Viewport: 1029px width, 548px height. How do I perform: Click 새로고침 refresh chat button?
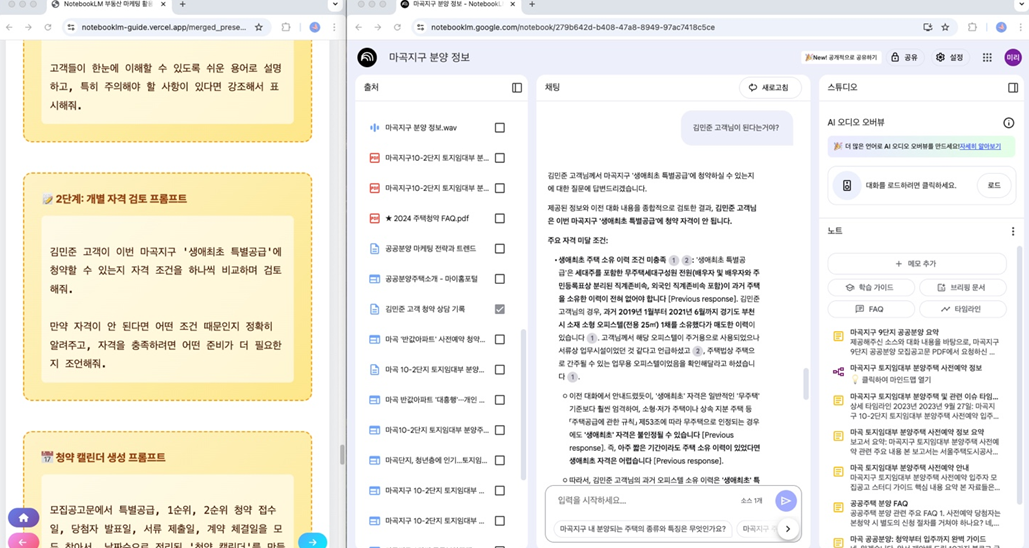[769, 87]
